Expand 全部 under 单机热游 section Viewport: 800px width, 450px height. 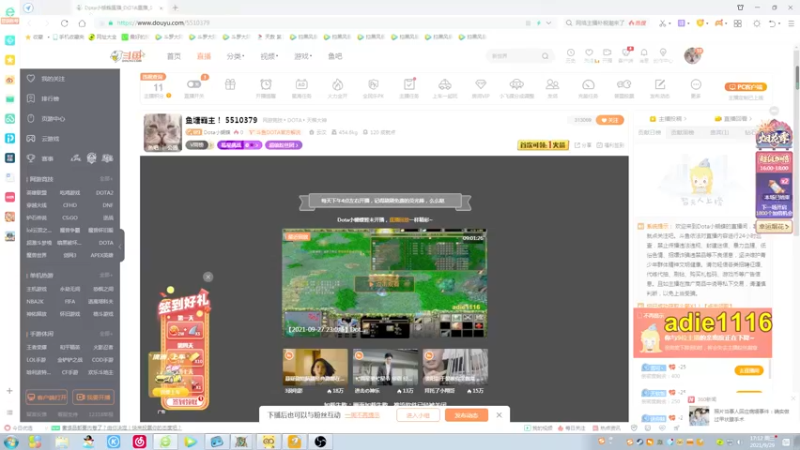tap(106, 275)
